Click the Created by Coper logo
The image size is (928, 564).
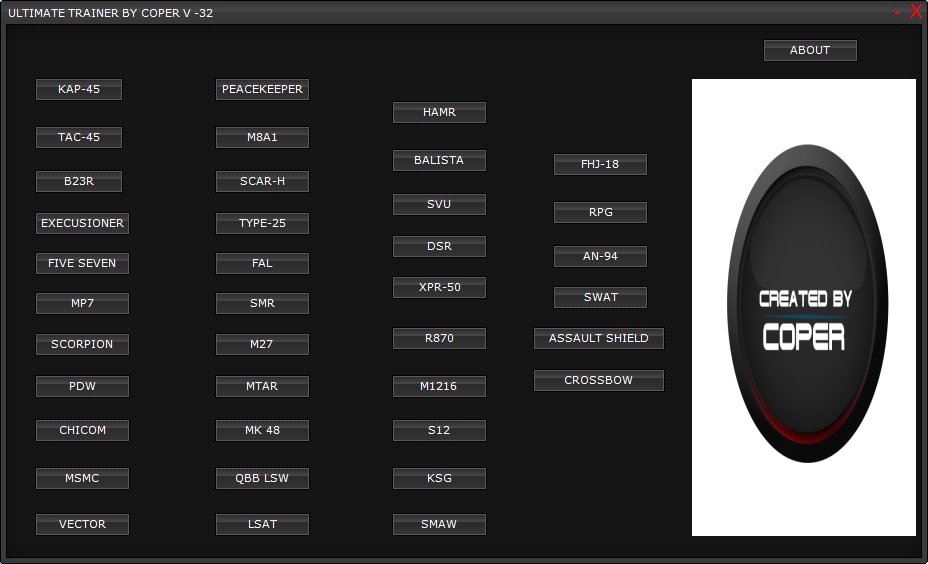coord(807,304)
